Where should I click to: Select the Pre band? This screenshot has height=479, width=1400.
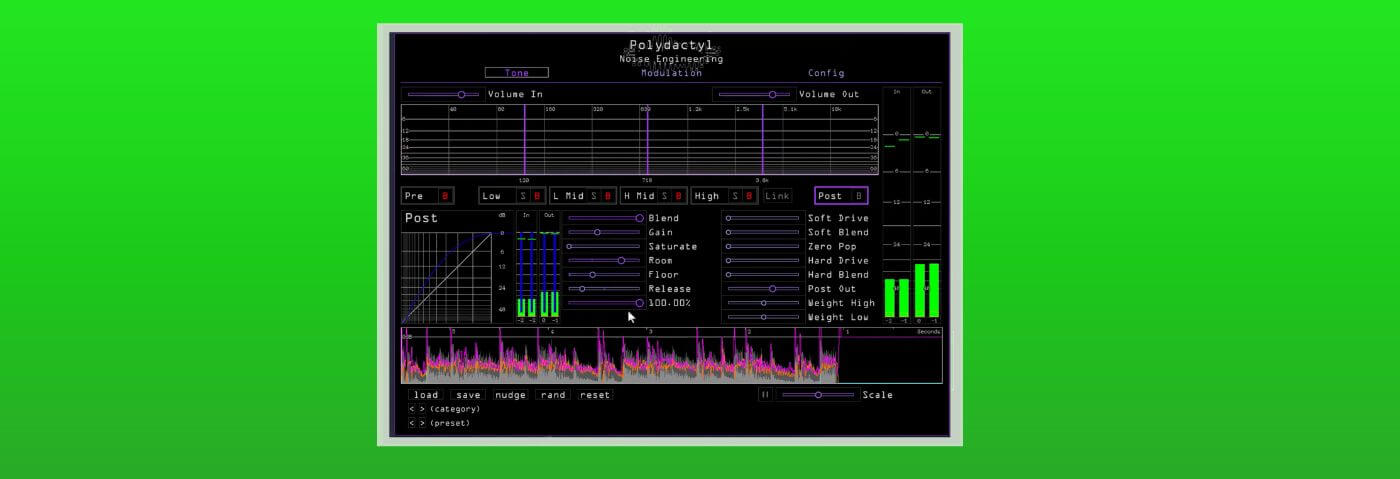click(420, 196)
